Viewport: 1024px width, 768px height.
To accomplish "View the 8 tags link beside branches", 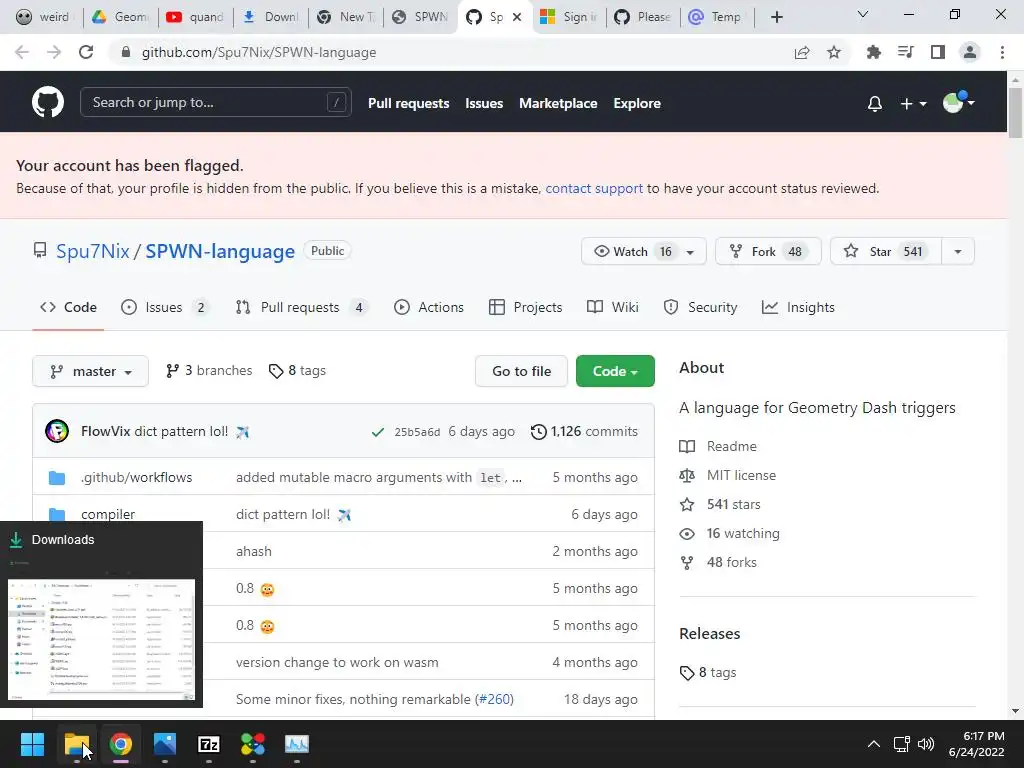I will coord(297,370).
